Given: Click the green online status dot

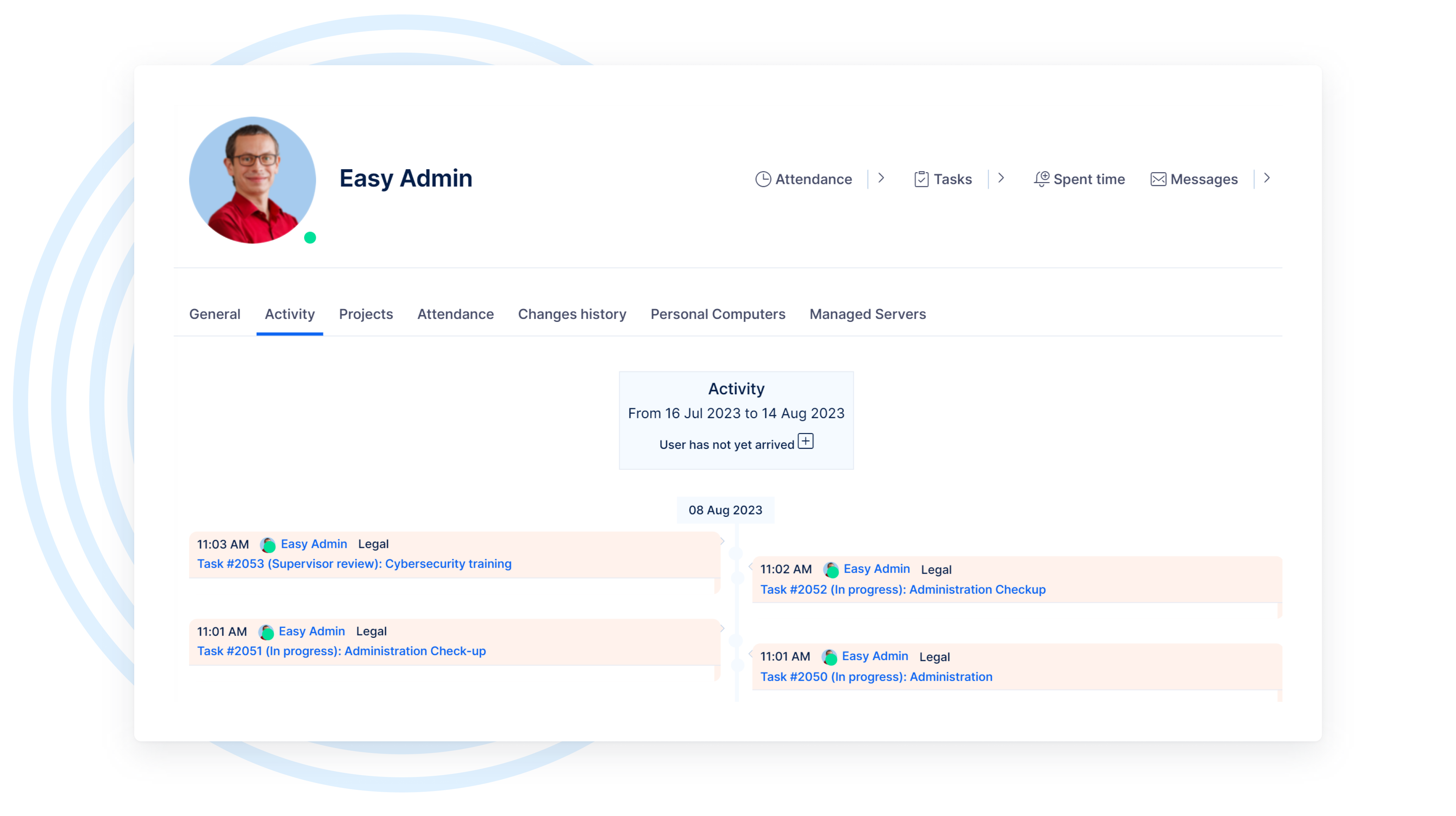Looking at the screenshot, I should point(310,238).
